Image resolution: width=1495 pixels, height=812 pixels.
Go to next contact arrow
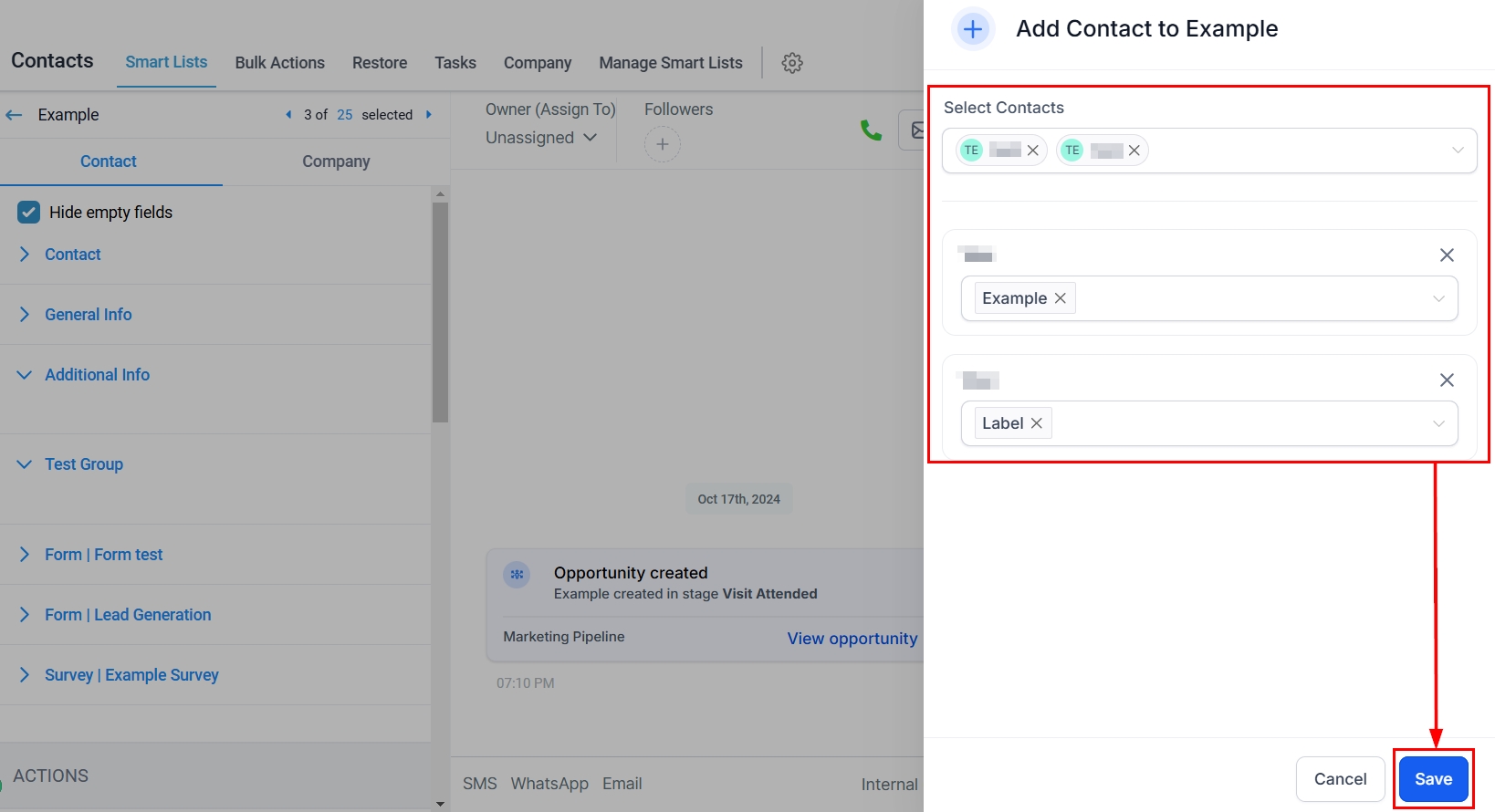click(429, 115)
